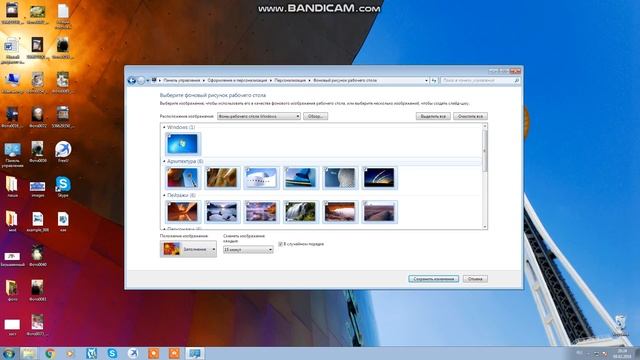Open the Положение изображения fill dropdown
This screenshot has width=640, height=360.
[x=188, y=249]
